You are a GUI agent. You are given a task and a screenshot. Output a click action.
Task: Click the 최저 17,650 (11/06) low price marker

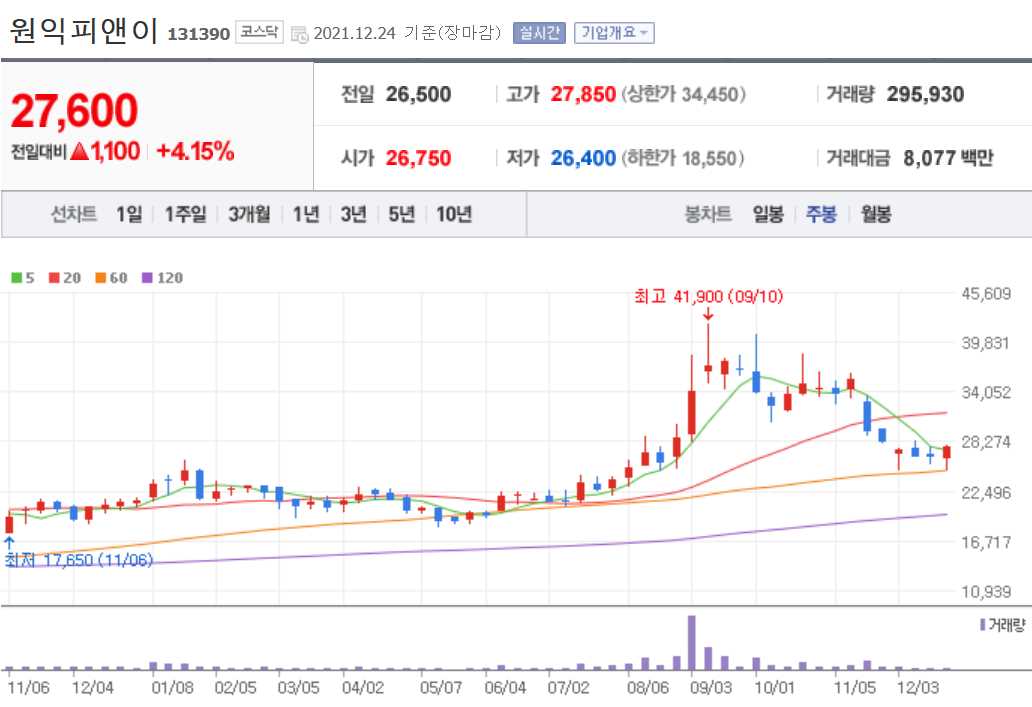click(78, 561)
